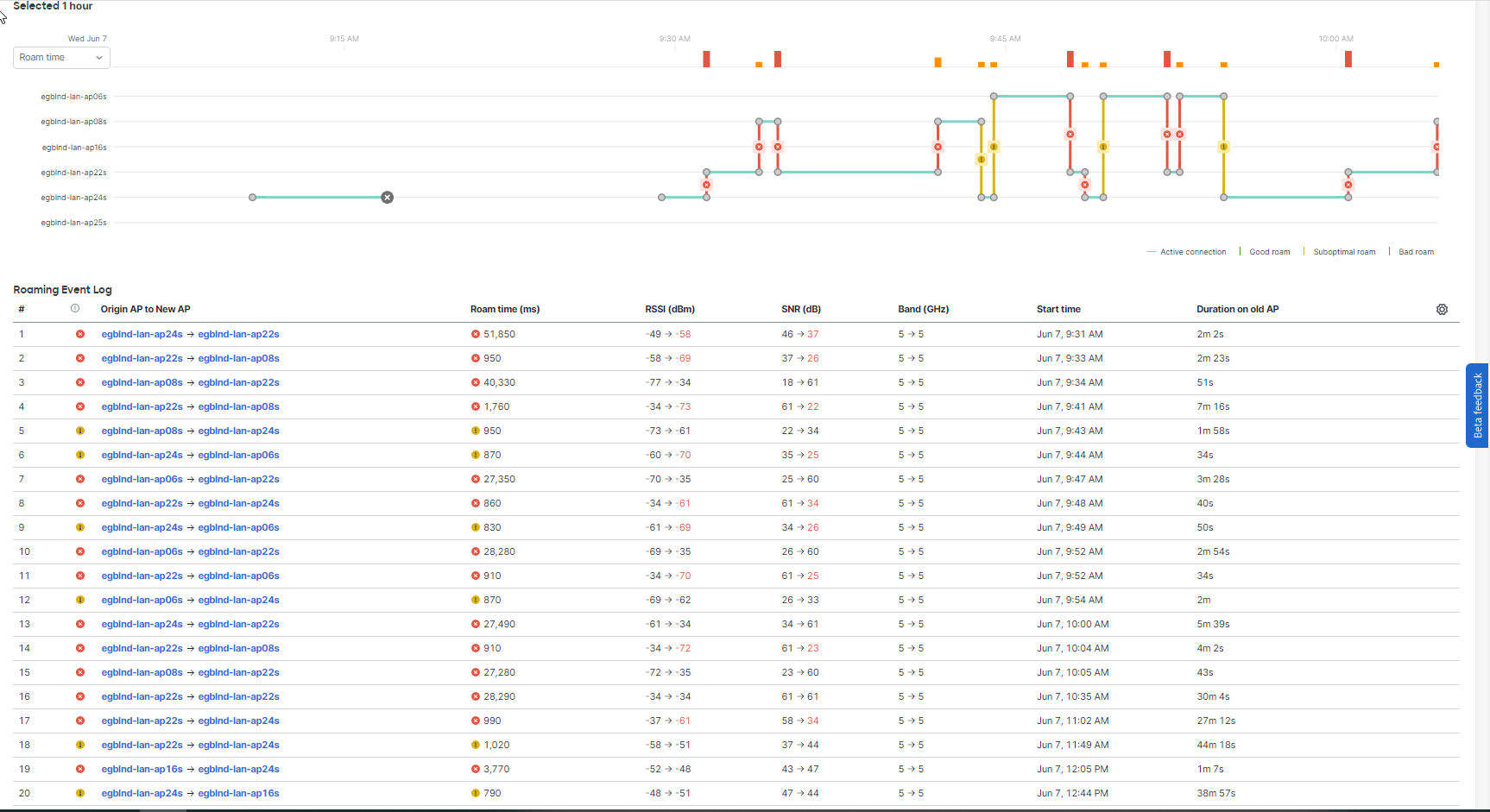Click the bad roam X marker on ap24s timeline
1490x812 pixels.
387,197
